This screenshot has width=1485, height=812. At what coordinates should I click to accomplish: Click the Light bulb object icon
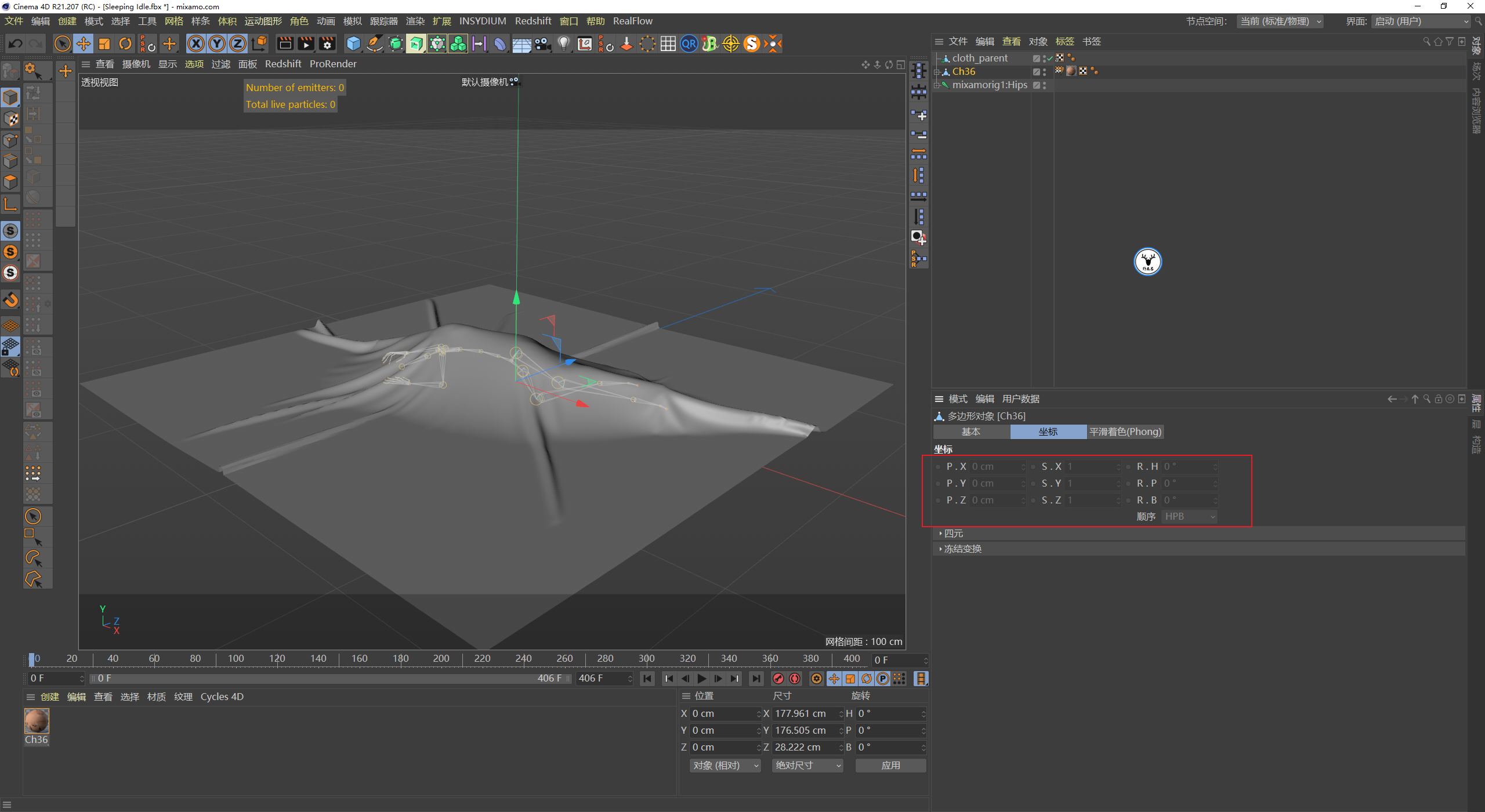click(x=563, y=44)
